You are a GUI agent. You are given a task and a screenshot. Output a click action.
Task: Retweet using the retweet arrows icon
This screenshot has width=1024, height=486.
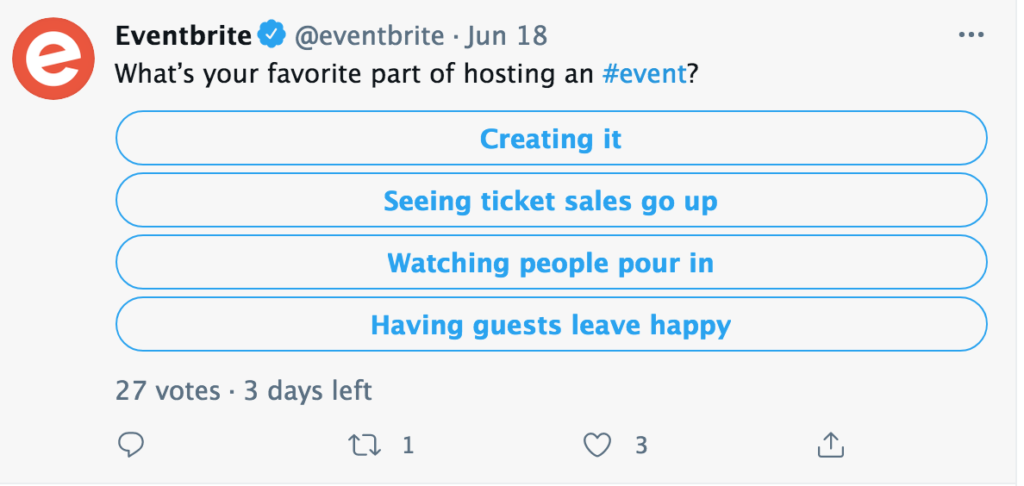(x=365, y=445)
